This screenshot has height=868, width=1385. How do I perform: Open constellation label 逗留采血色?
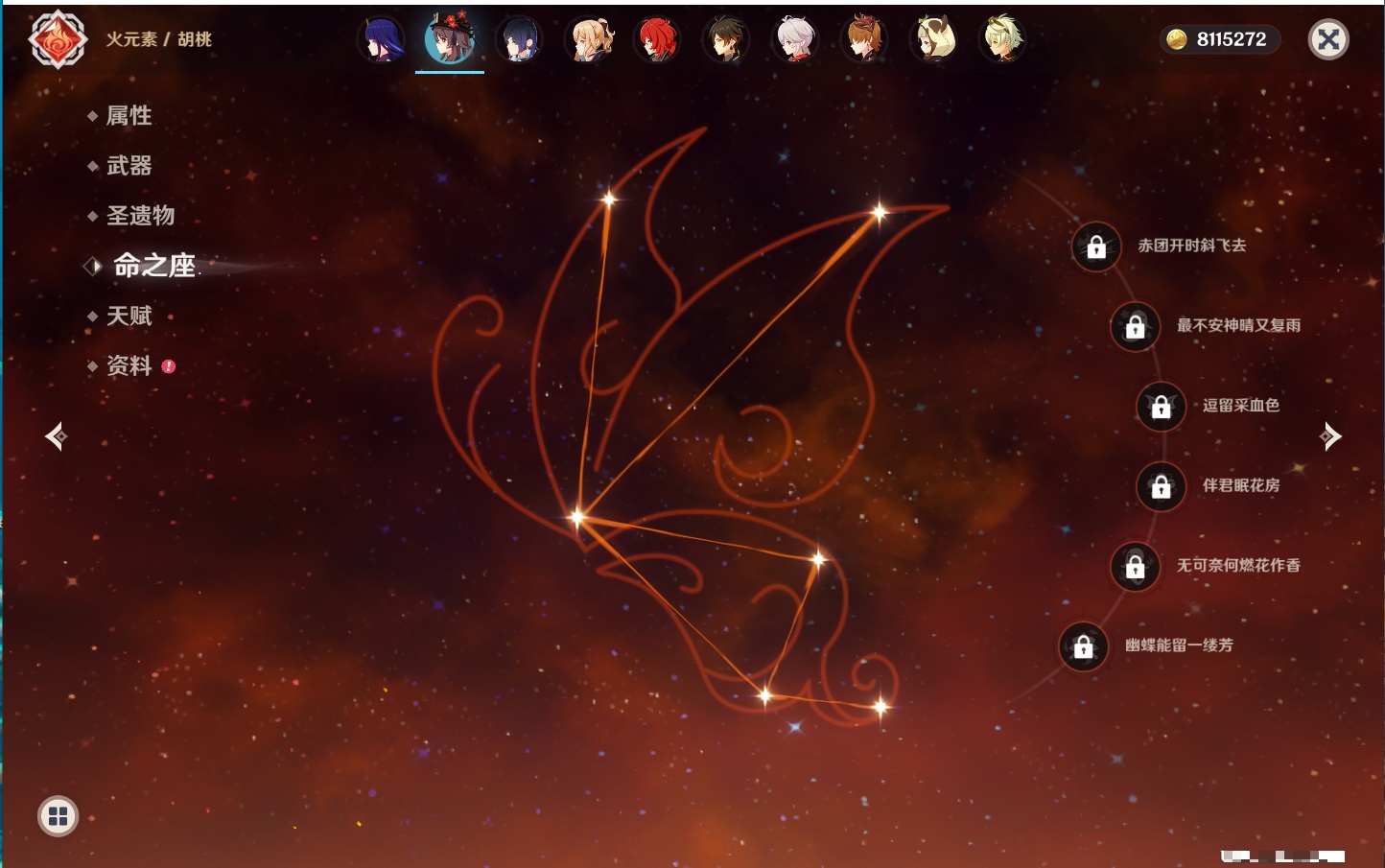coord(1241,405)
